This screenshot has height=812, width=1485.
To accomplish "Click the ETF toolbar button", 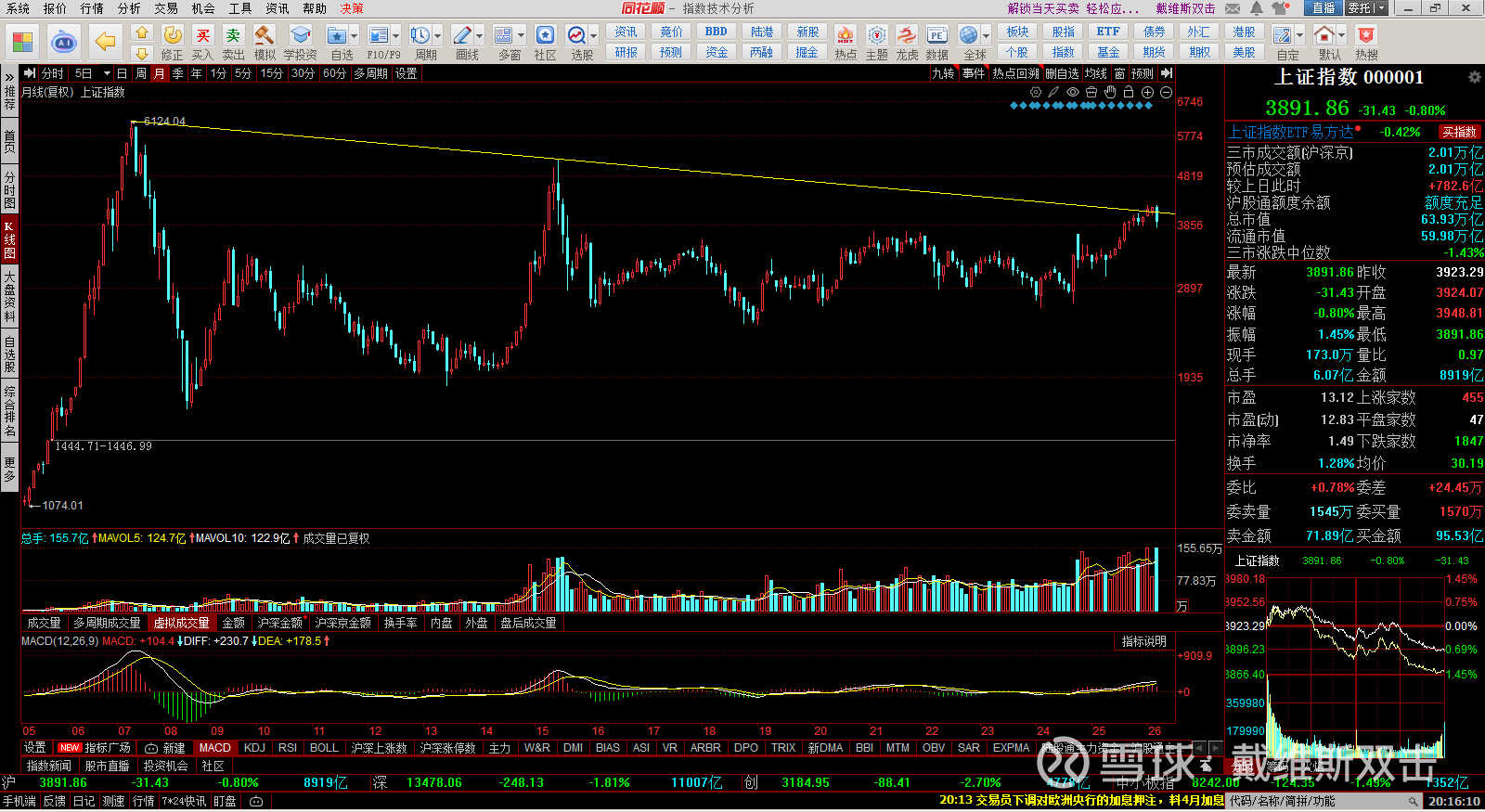I will [x=1108, y=32].
